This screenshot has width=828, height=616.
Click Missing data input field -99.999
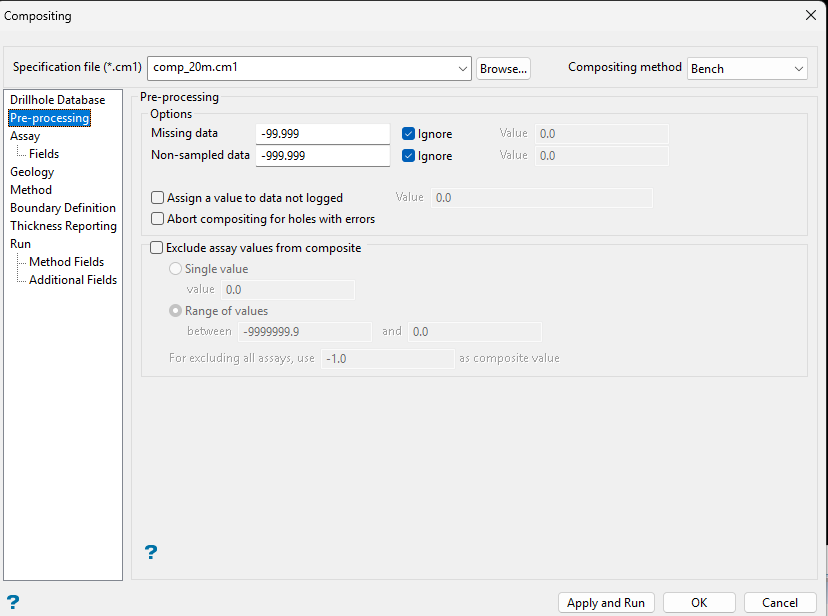point(323,134)
